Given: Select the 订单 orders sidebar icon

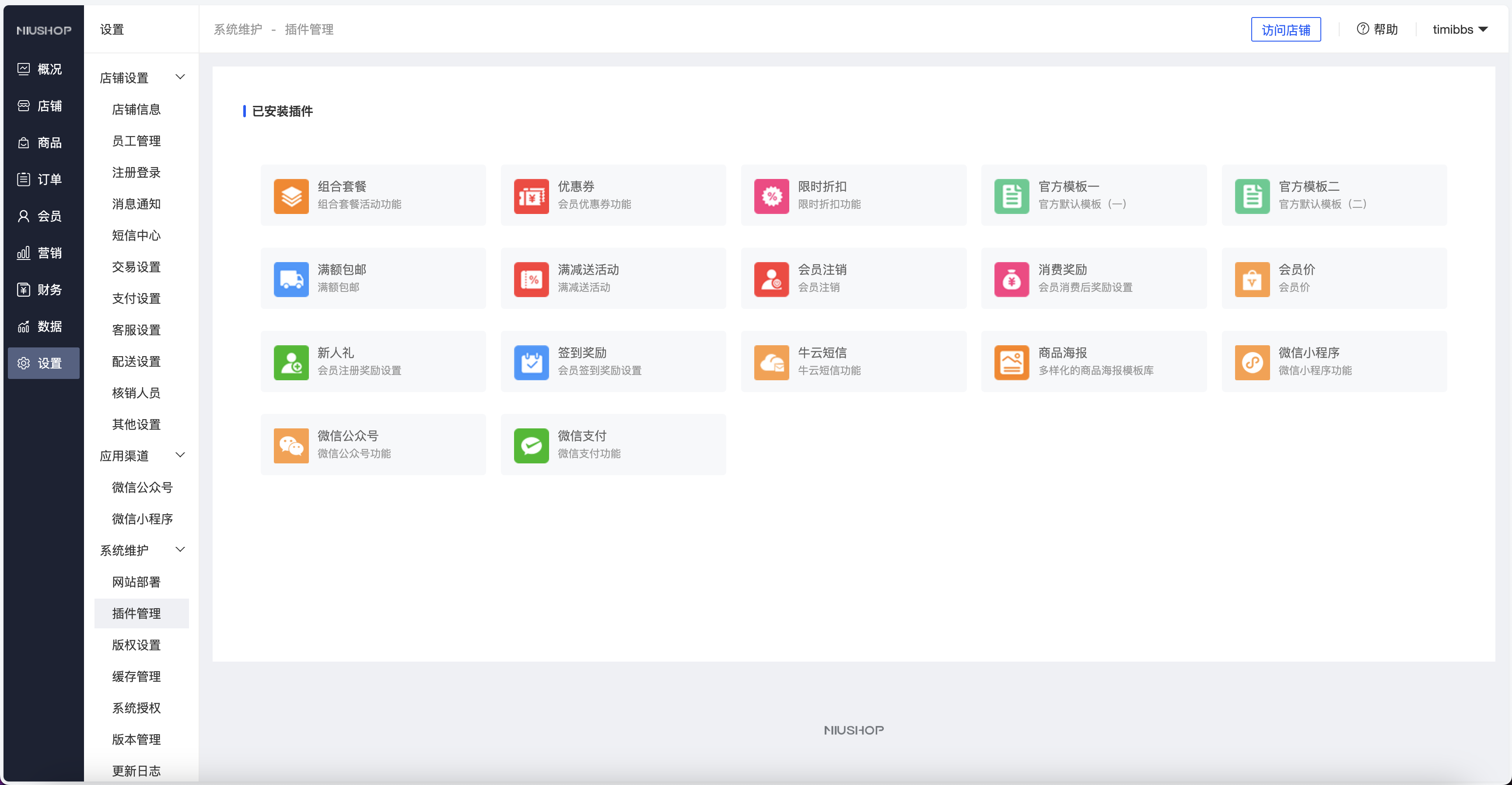Looking at the screenshot, I should pyautogui.click(x=24, y=179).
